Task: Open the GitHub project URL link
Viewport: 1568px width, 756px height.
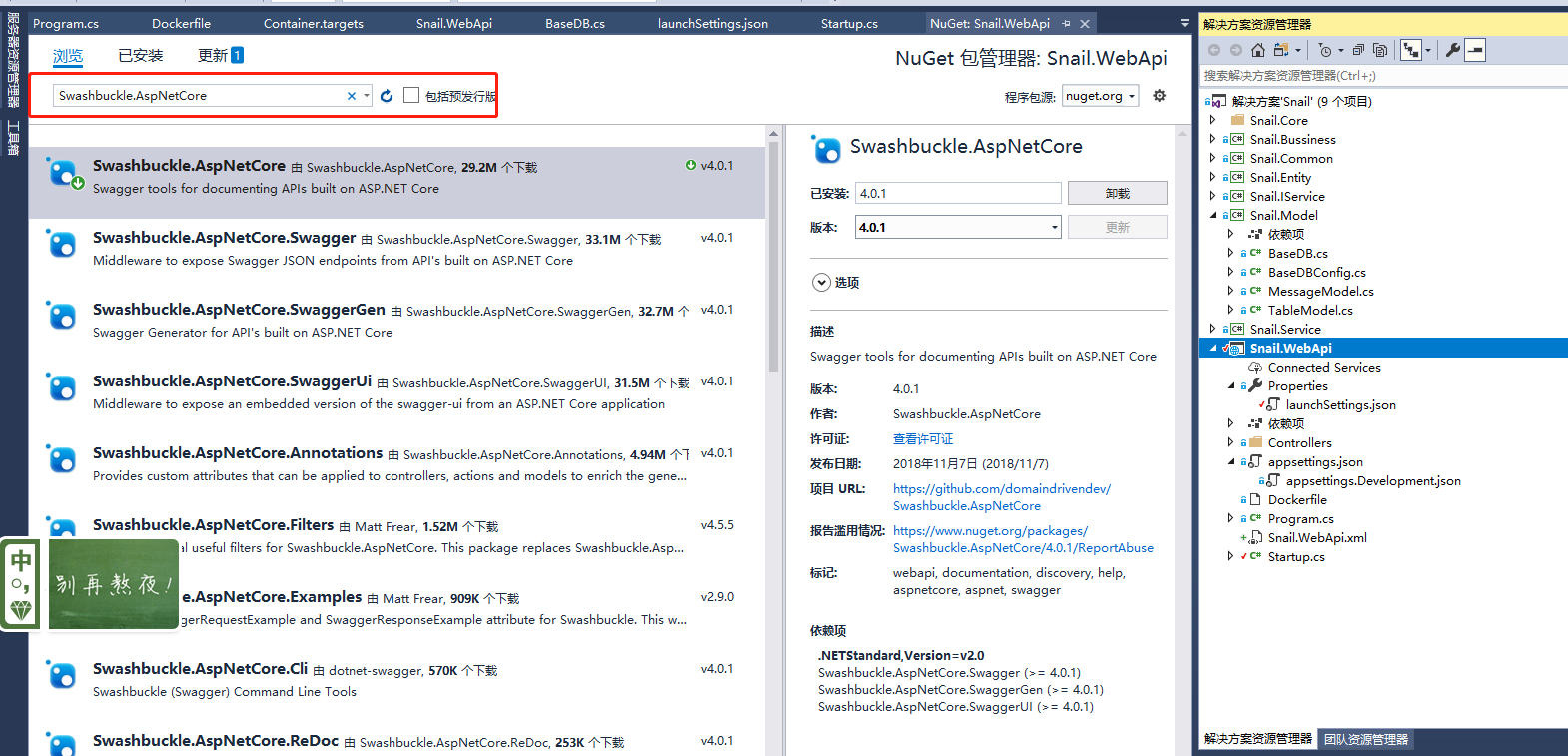Action: point(1002,497)
